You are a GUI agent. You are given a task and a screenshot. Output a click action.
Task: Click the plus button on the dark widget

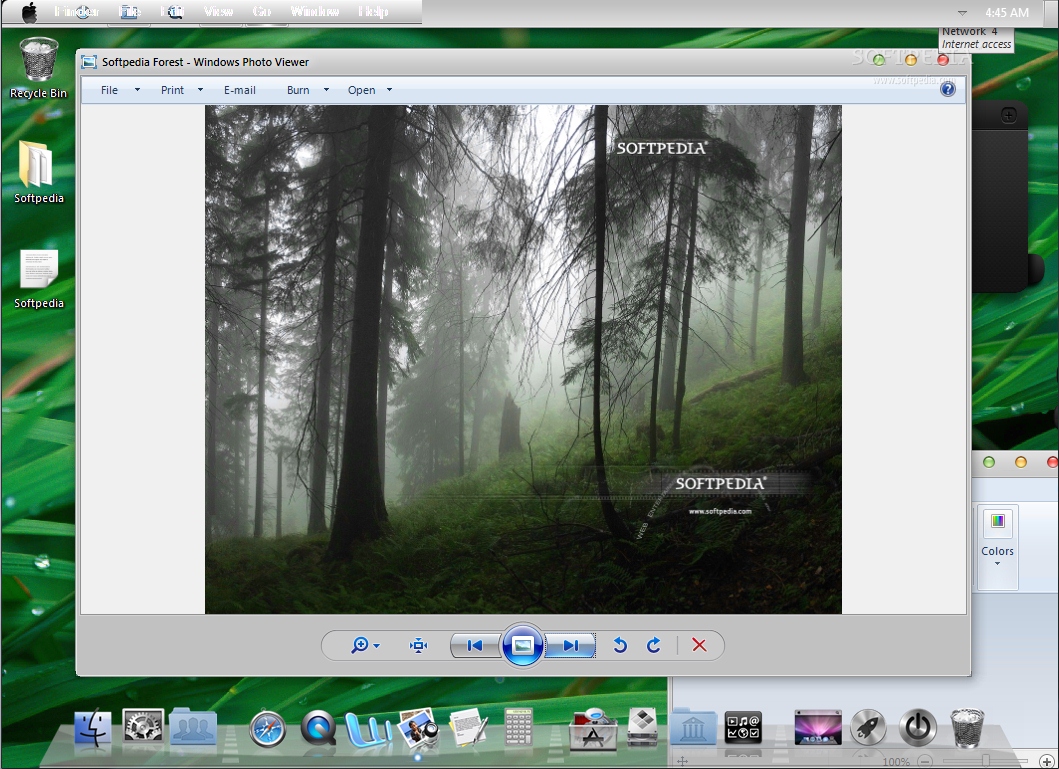tap(1008, 115)
